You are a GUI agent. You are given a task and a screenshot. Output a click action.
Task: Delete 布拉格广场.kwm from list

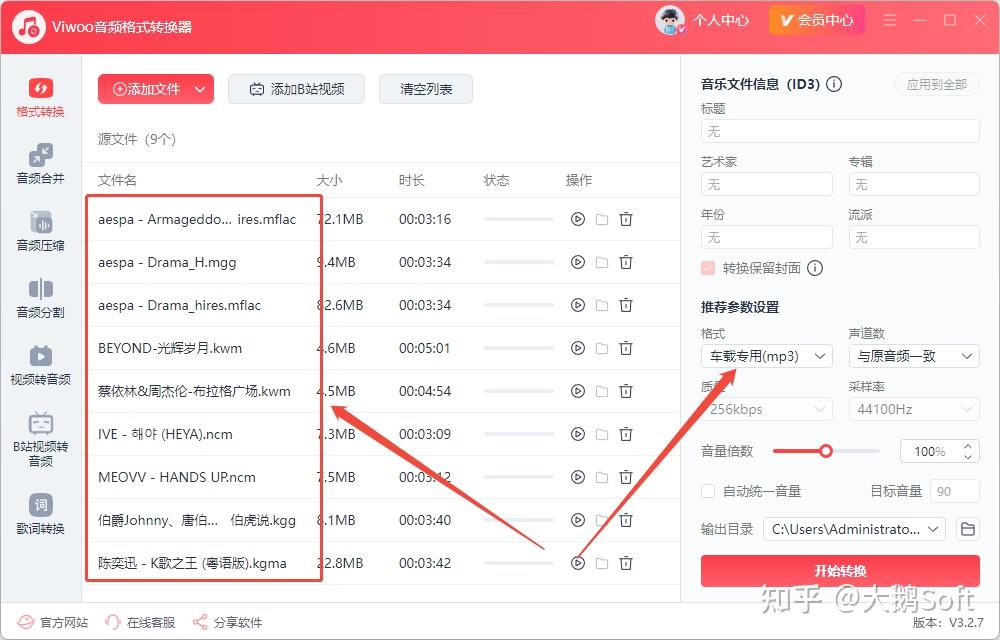tap(626, 391)
